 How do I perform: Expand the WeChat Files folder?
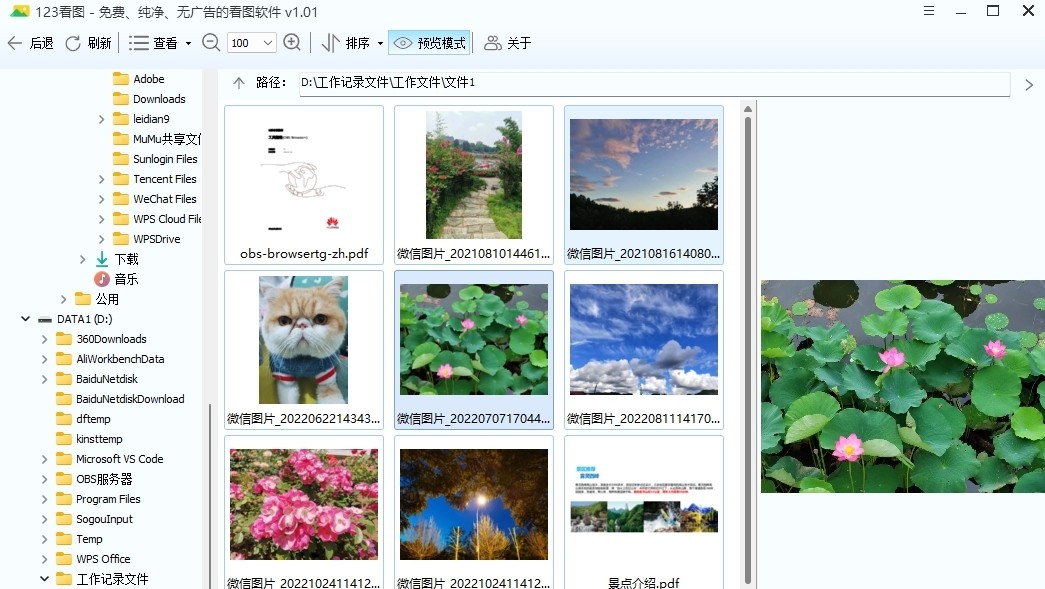tap(101, 199)
